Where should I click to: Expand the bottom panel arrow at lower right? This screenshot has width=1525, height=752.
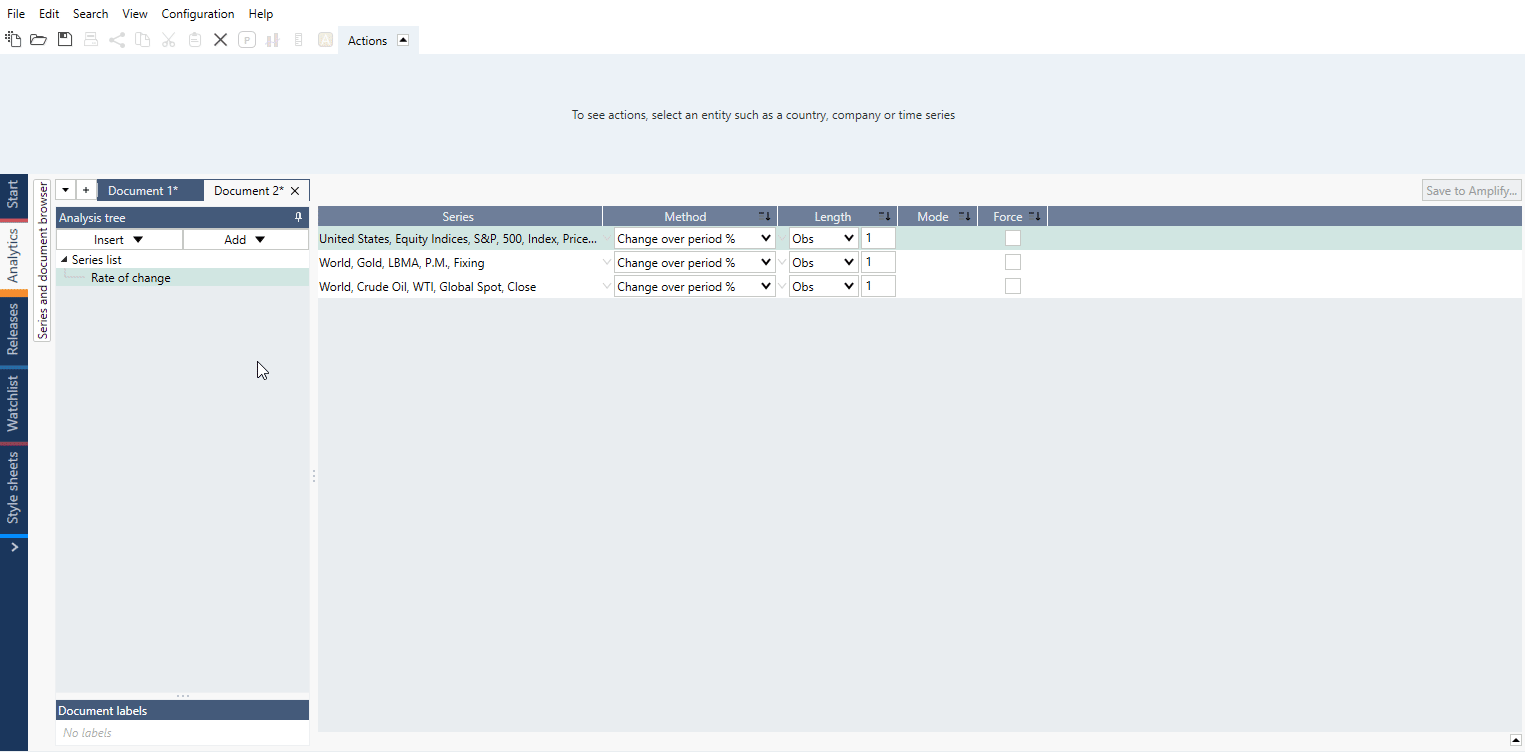click(1515, 740)
